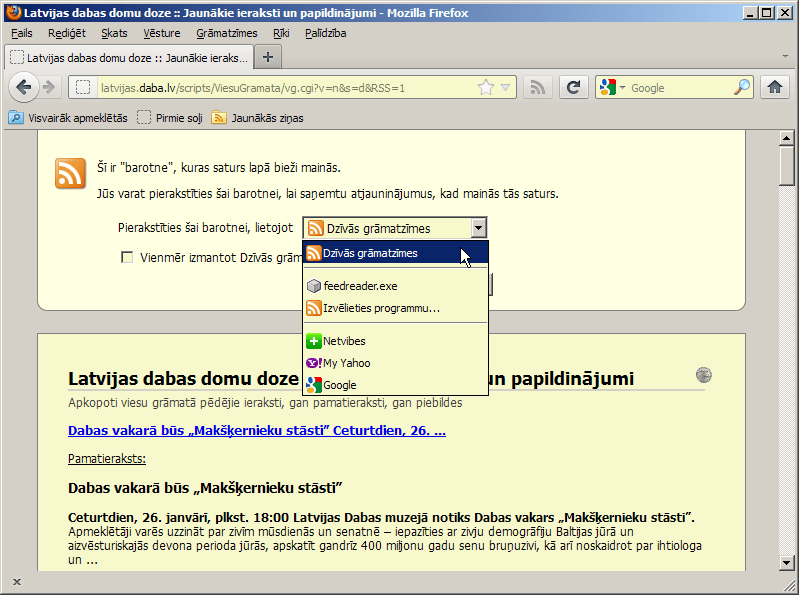Choose feedreader.exe from the list
Viewport: 799px width, 595px height.
[x=395, y=286]
